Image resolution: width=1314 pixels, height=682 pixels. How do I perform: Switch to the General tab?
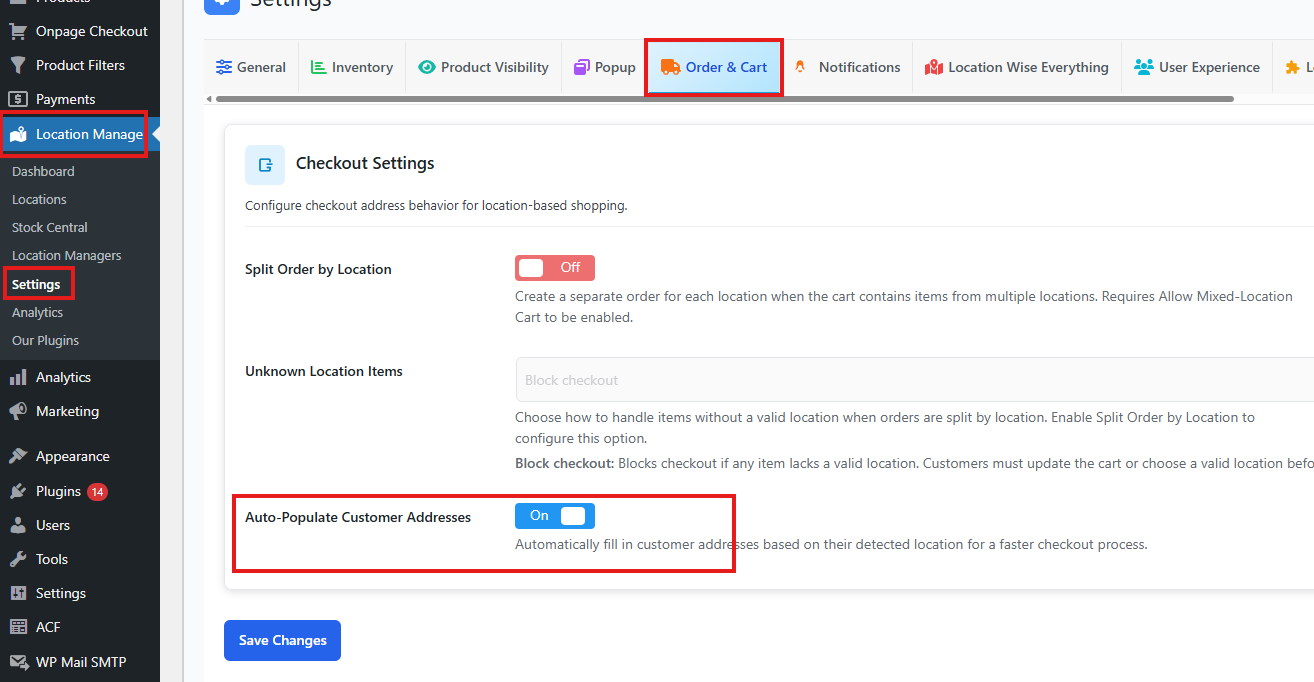(251, 67)
